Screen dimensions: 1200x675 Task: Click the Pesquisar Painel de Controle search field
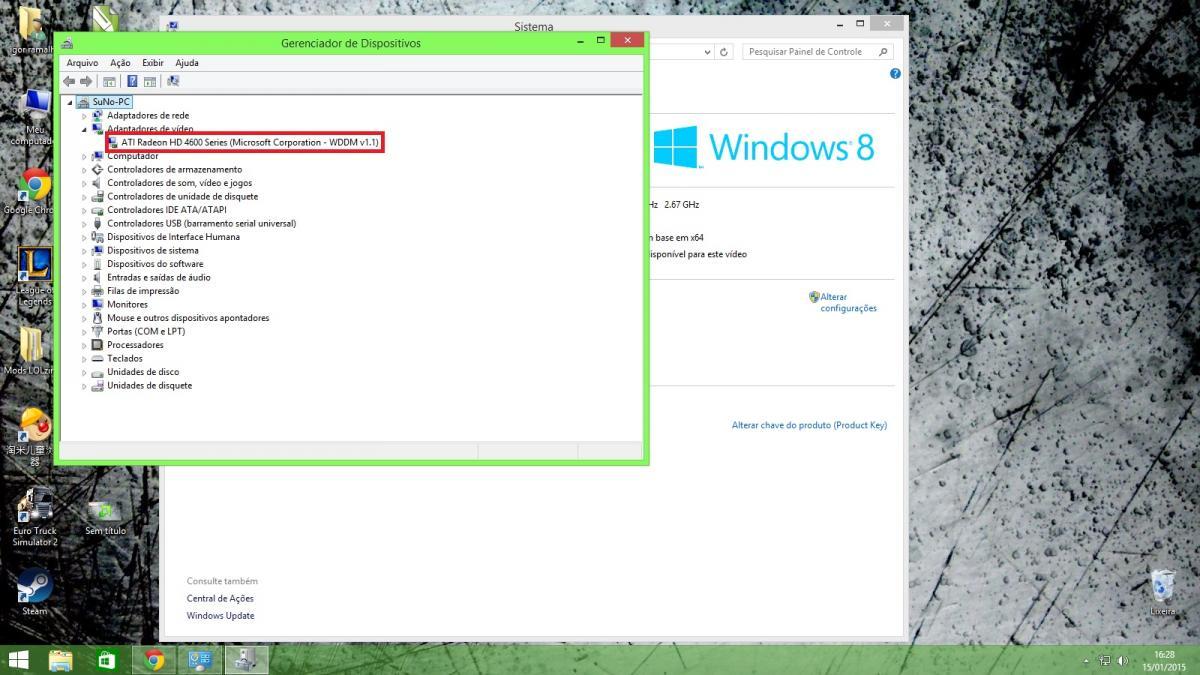pyautogui.click(x=817, y=52)
